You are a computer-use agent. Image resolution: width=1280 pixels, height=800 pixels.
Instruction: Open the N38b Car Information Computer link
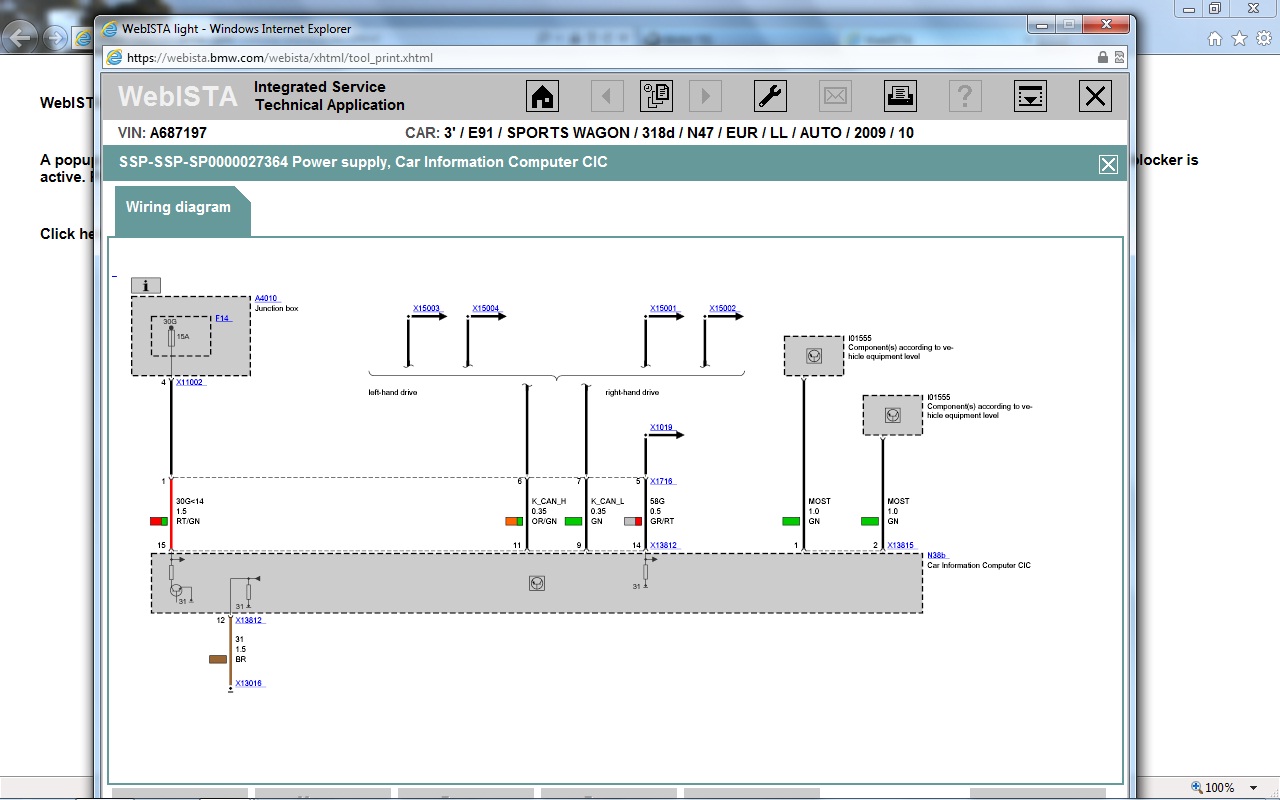point(937,555)
